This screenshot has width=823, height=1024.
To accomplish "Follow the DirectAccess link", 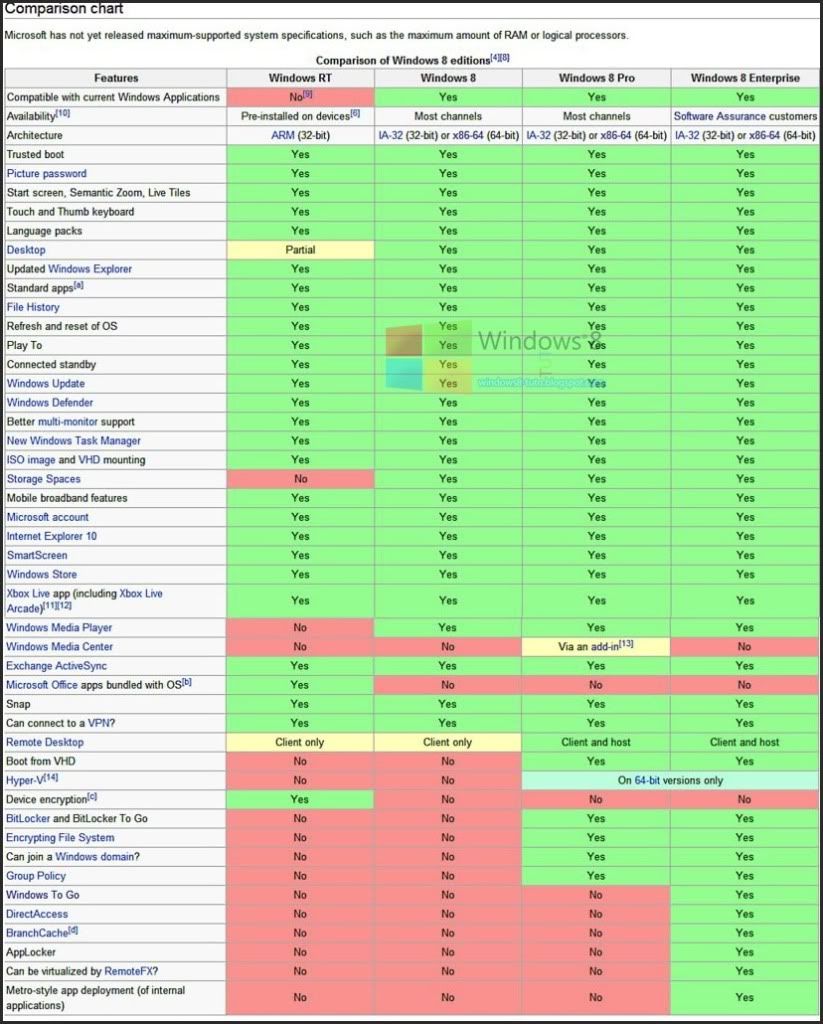I will pyautogui.click(x=36, y=914).
